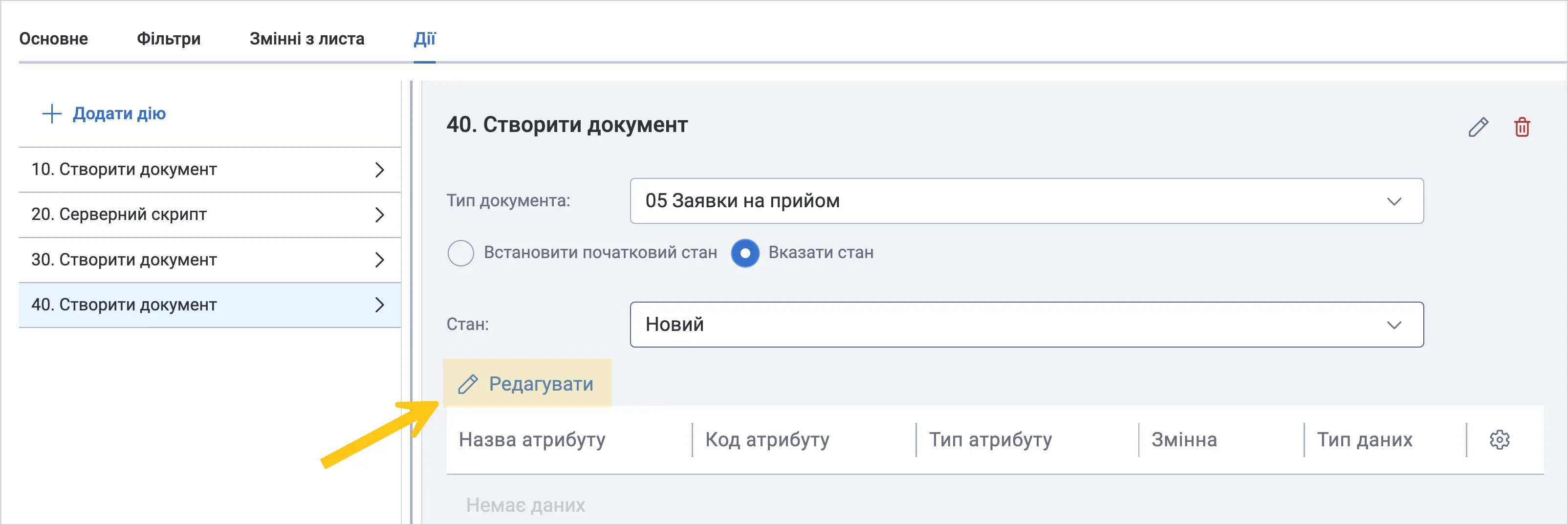
Task: Open table settings gear icon
Action: pos(1499,440)
